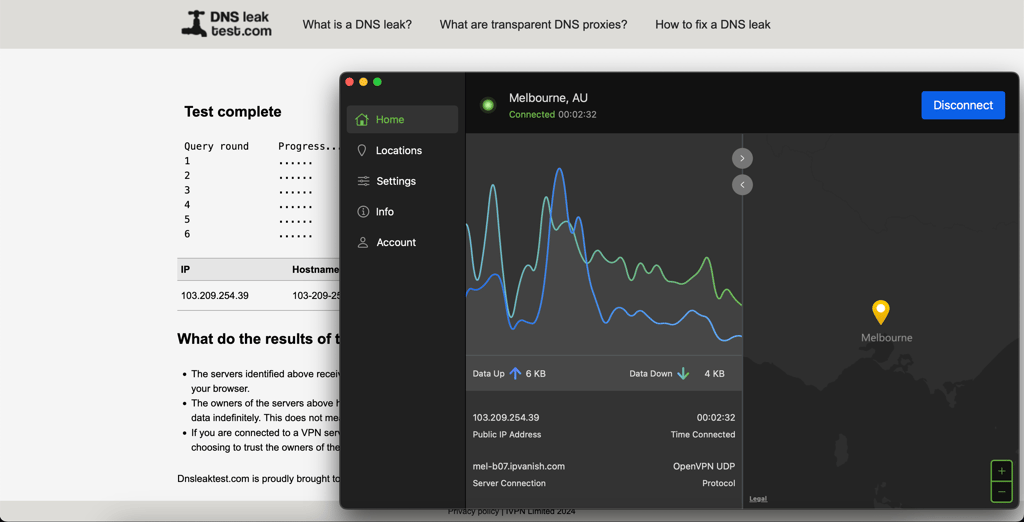Click the Data Up arrow icon
The height and width of the screenshot is (522, 1024).
515,374
